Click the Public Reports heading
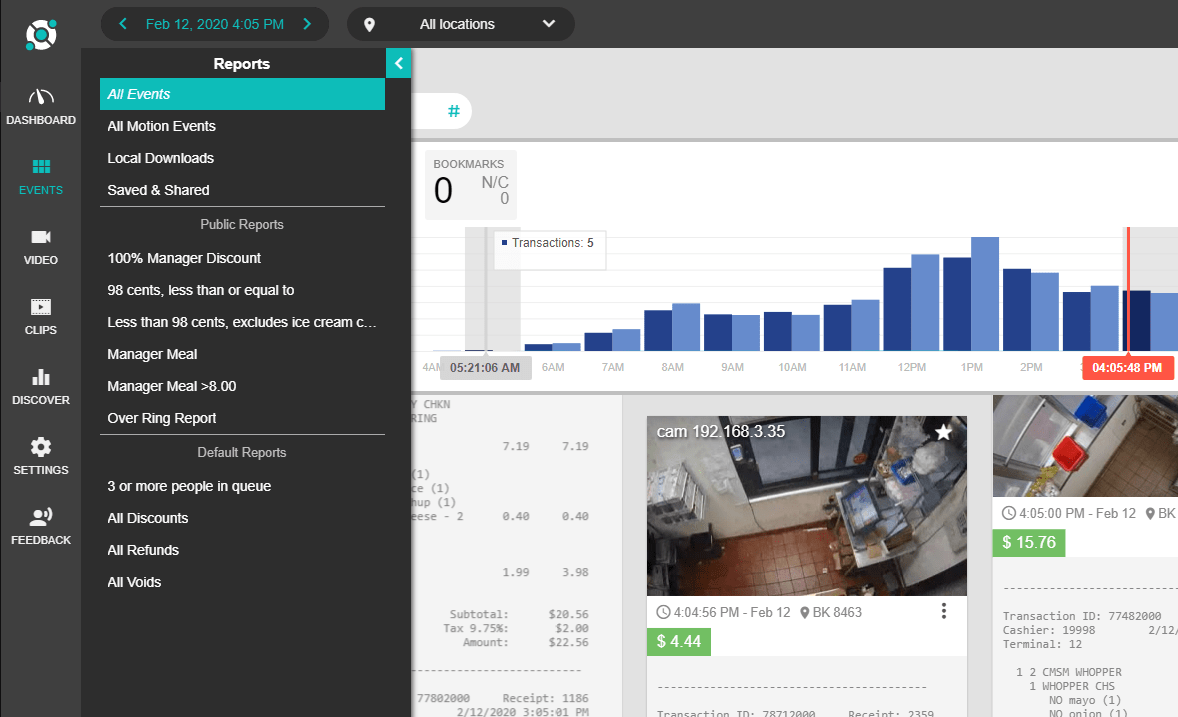The image size is (1178, 717). pyautogui.click(x=242, y=225)
